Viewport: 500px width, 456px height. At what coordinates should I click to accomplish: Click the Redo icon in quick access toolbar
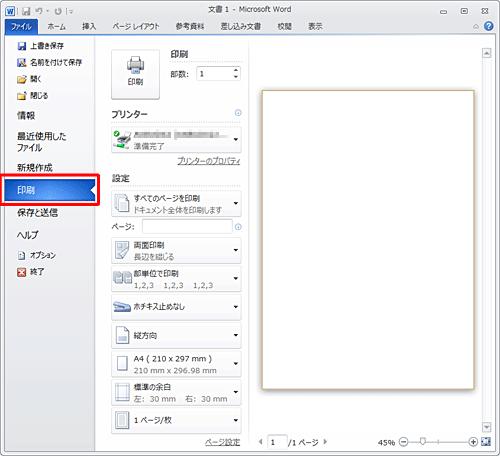(x=58, y=11)
